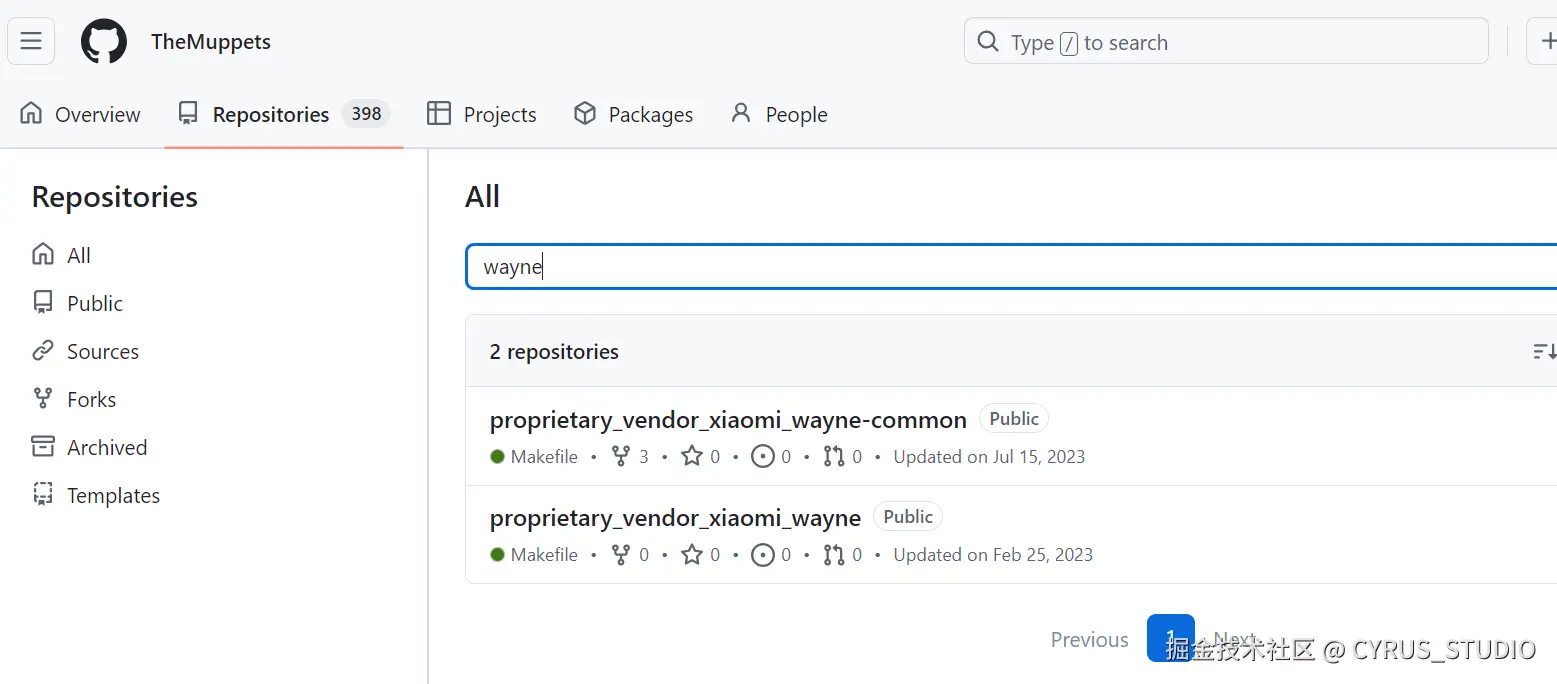Open the People tab
The width and height of the screenshot is (1557, 684).
pos(779,114)
